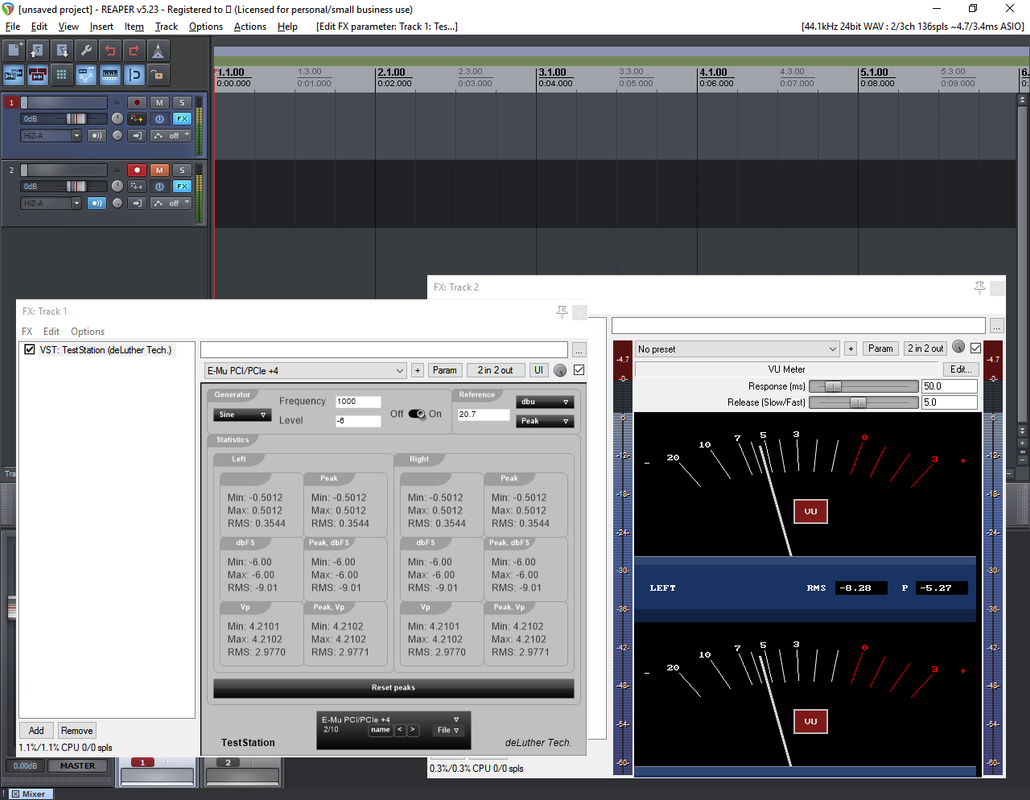
Task: Click the Add button in FX chain
Action: click(36, 730)
